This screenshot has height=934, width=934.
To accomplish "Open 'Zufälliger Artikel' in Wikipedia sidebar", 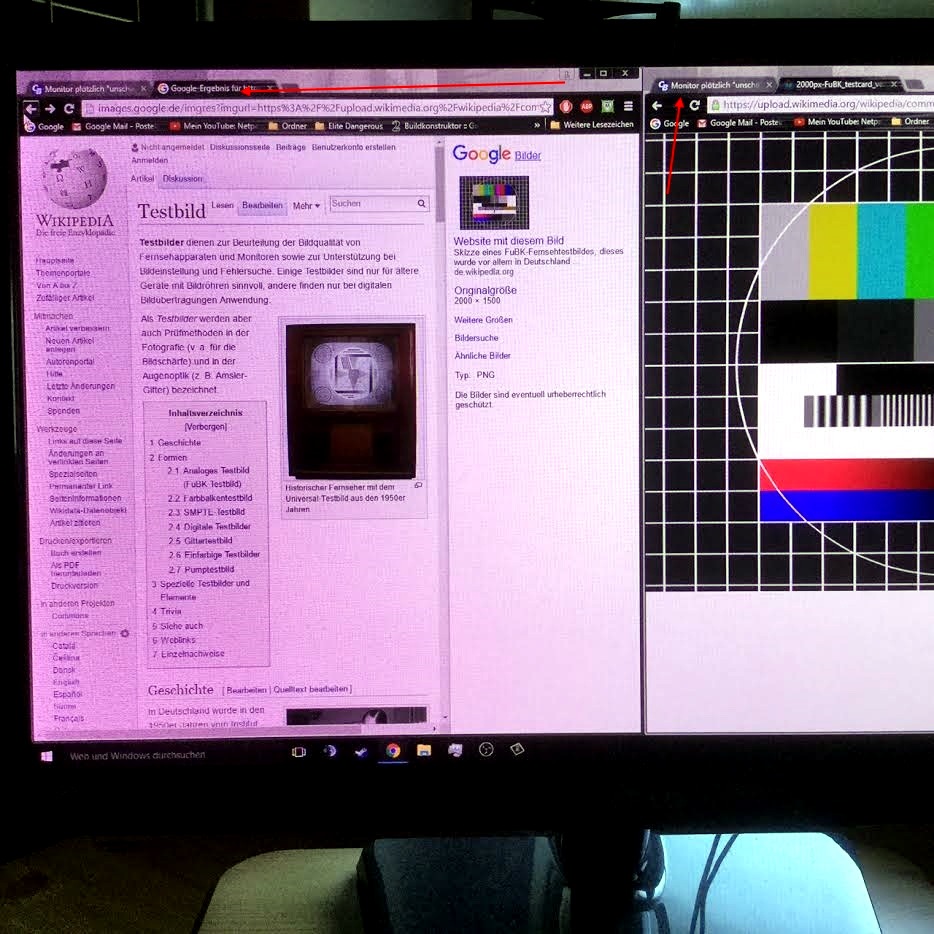I will (x=65, y=297).
